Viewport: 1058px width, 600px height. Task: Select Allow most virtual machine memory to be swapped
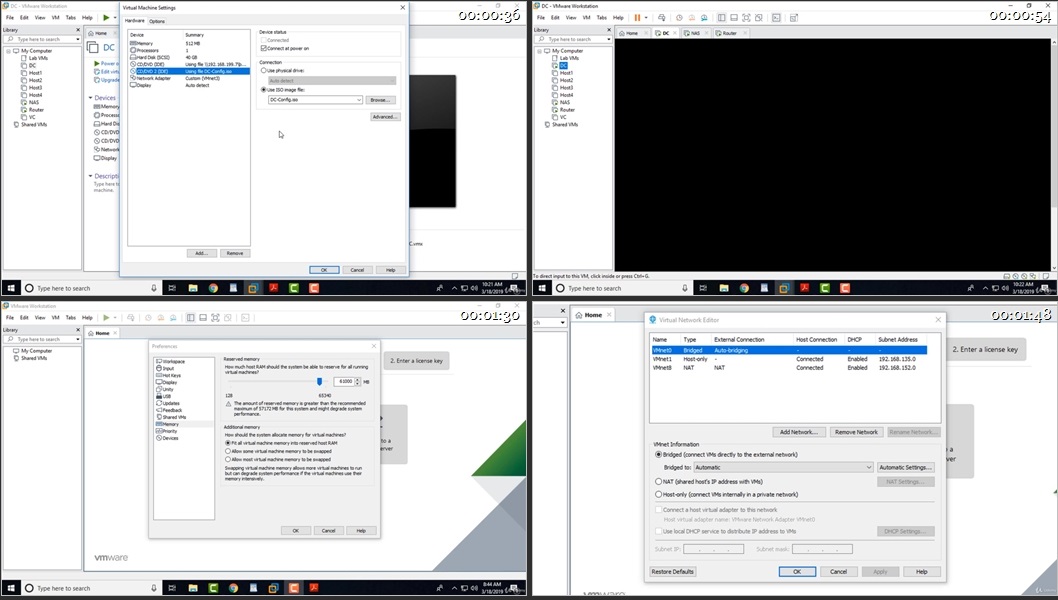pyautogui.click(x=228, y=460)
